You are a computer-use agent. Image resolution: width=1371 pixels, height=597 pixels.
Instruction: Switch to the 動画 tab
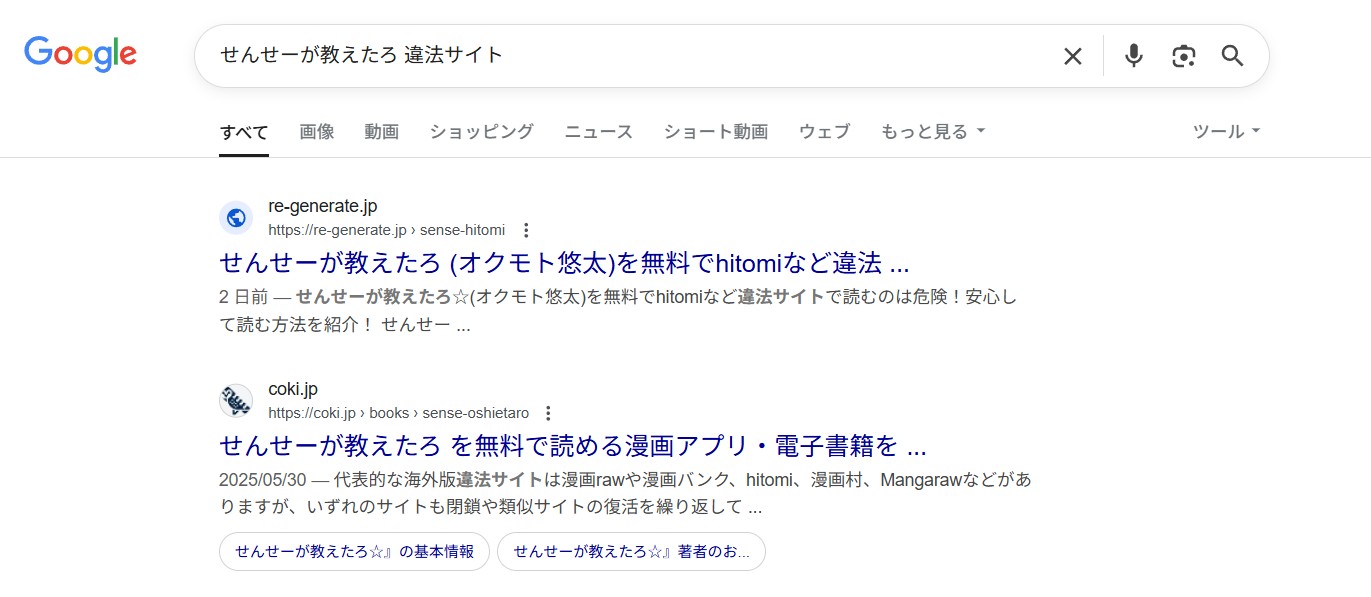(x=381, y=131)
